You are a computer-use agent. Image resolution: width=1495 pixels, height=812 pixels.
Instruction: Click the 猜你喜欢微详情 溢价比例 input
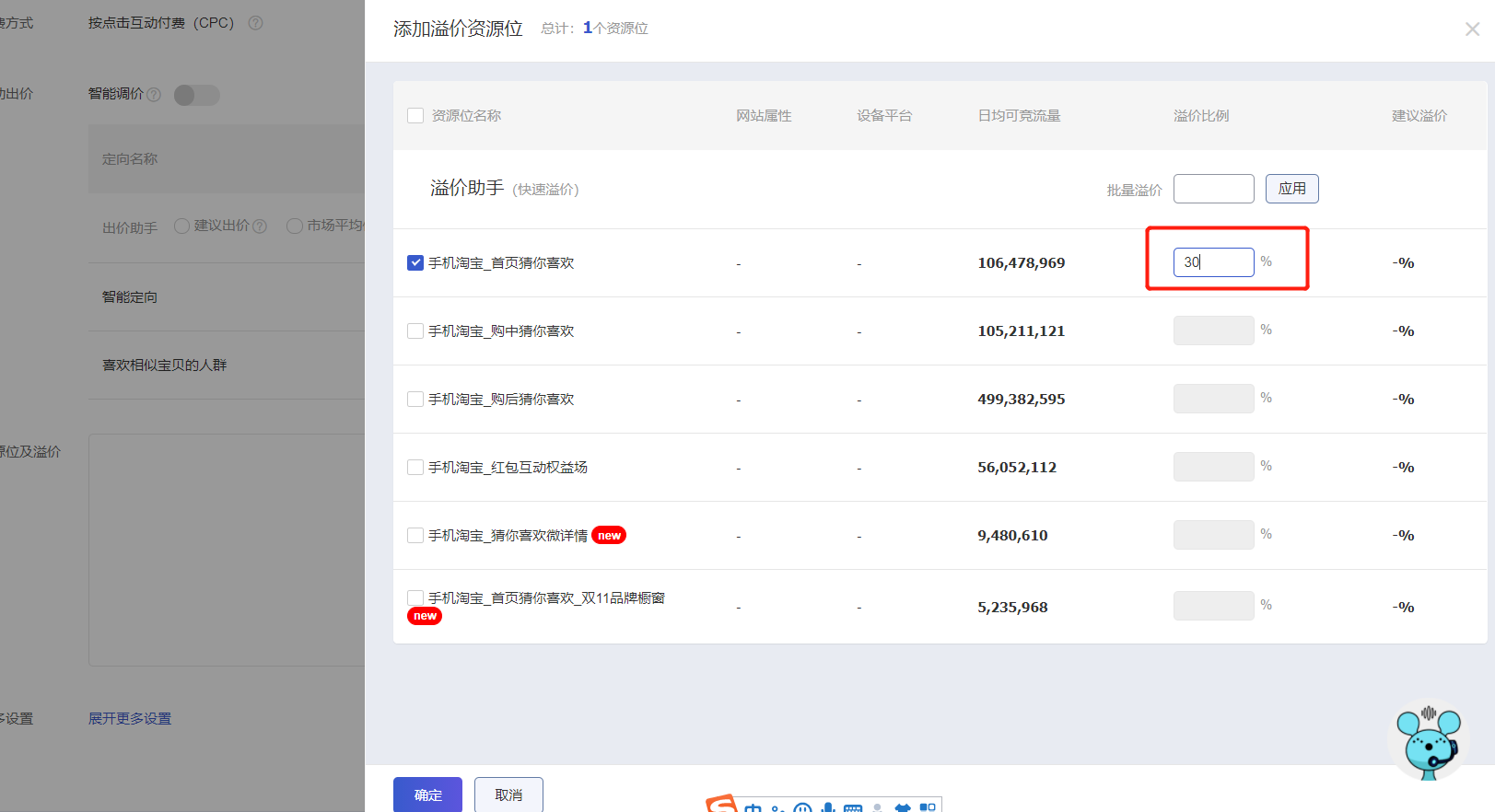[1213, 535]
